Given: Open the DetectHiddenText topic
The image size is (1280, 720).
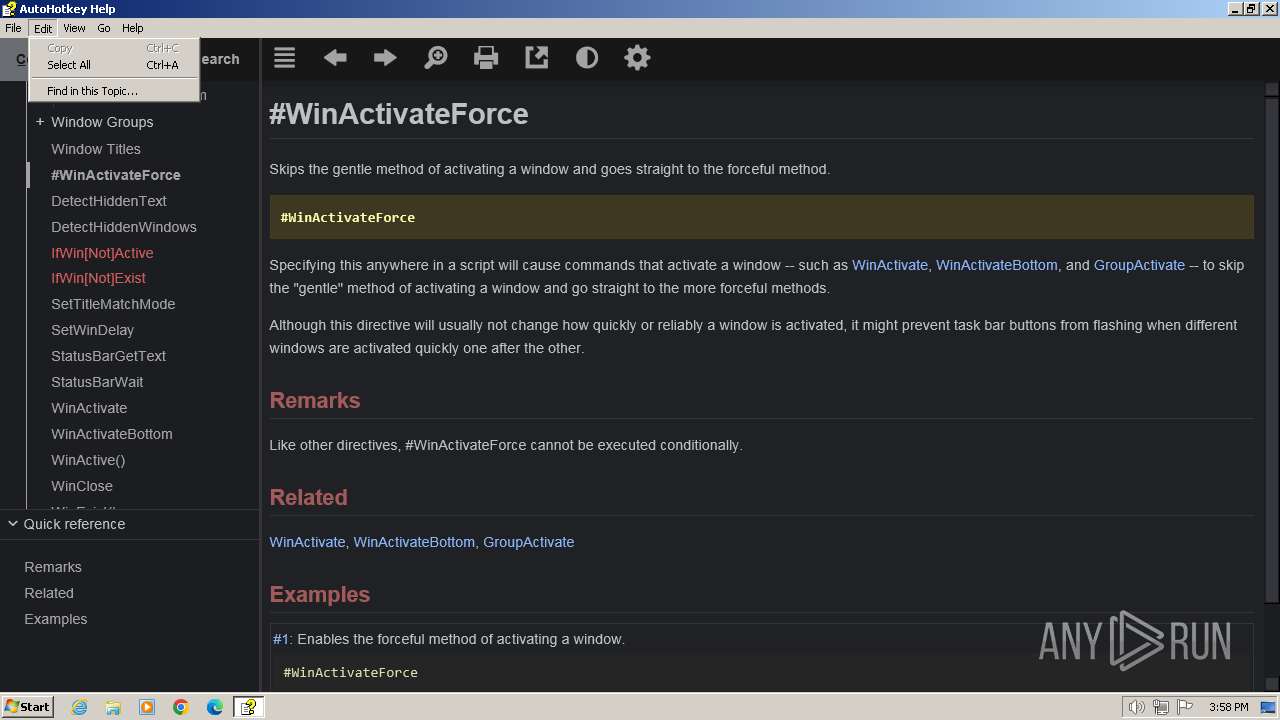Looking at the screenshot, I should coord(109,201).
